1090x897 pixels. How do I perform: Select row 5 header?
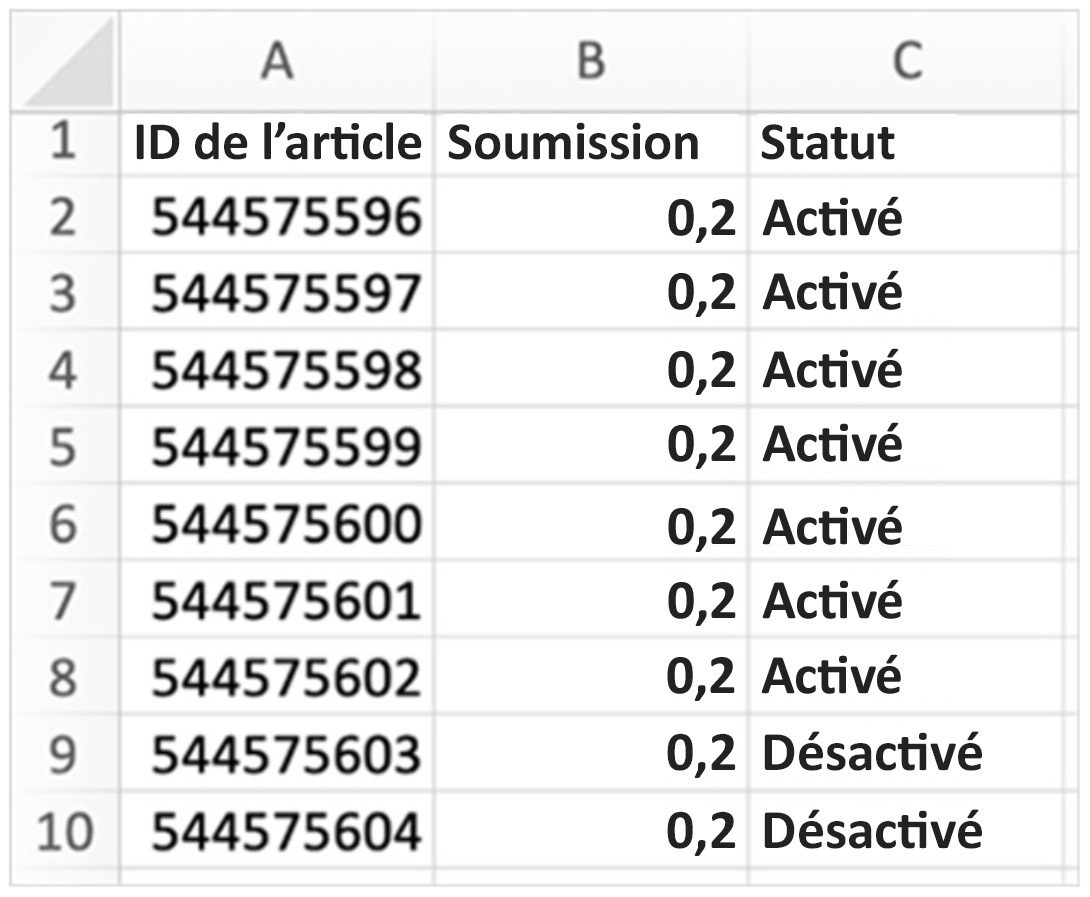point(62,446)
